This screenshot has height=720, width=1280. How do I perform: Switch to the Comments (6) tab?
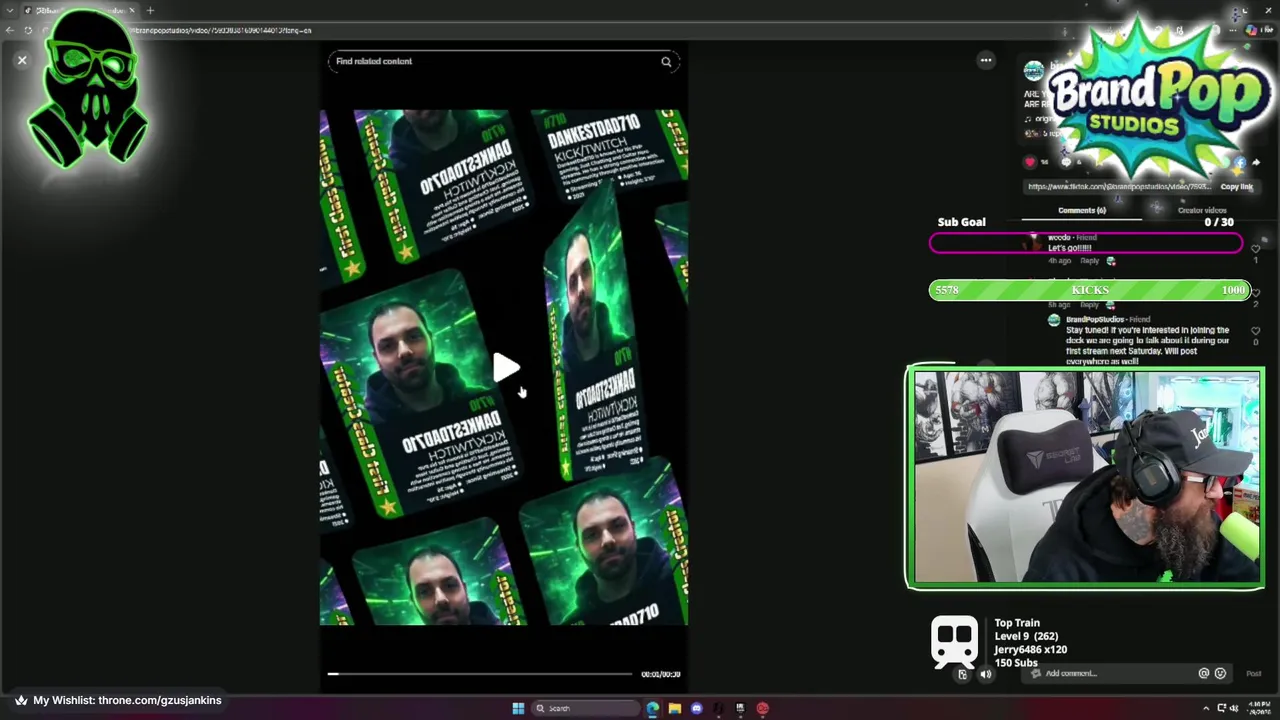point(1082,210)
